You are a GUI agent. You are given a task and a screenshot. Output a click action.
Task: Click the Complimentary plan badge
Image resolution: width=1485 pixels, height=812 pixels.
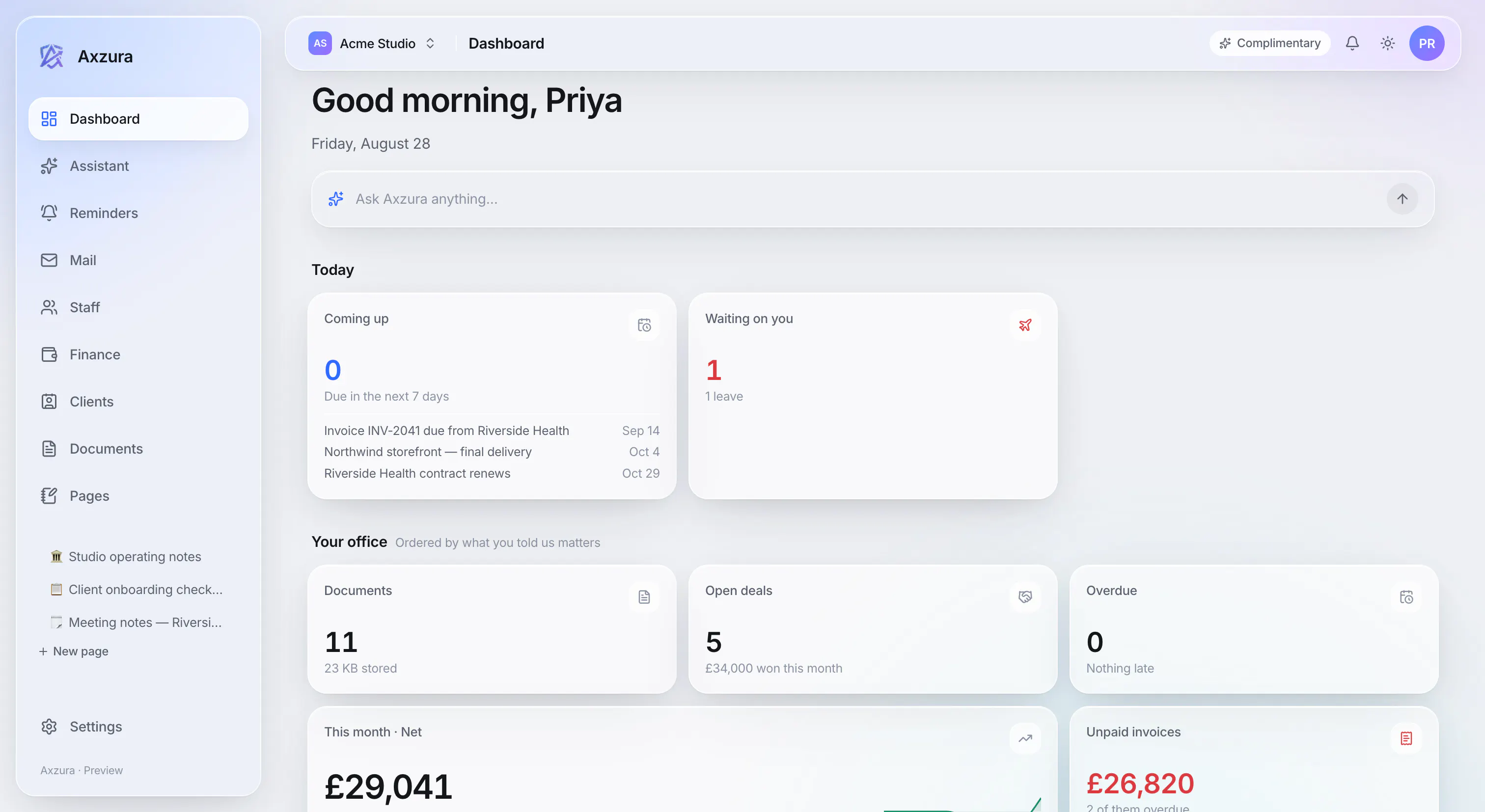tap(1269, 43)
